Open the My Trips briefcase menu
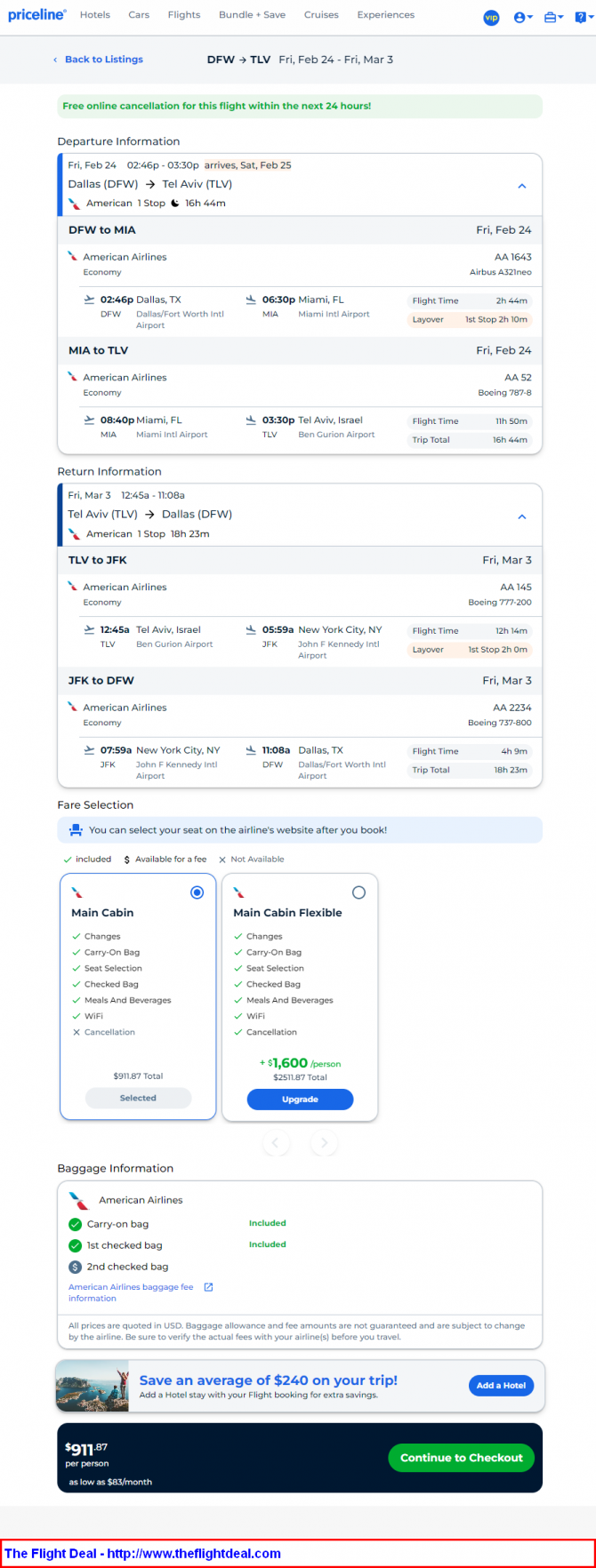596x1568 pixels. (x=553, y=17)
